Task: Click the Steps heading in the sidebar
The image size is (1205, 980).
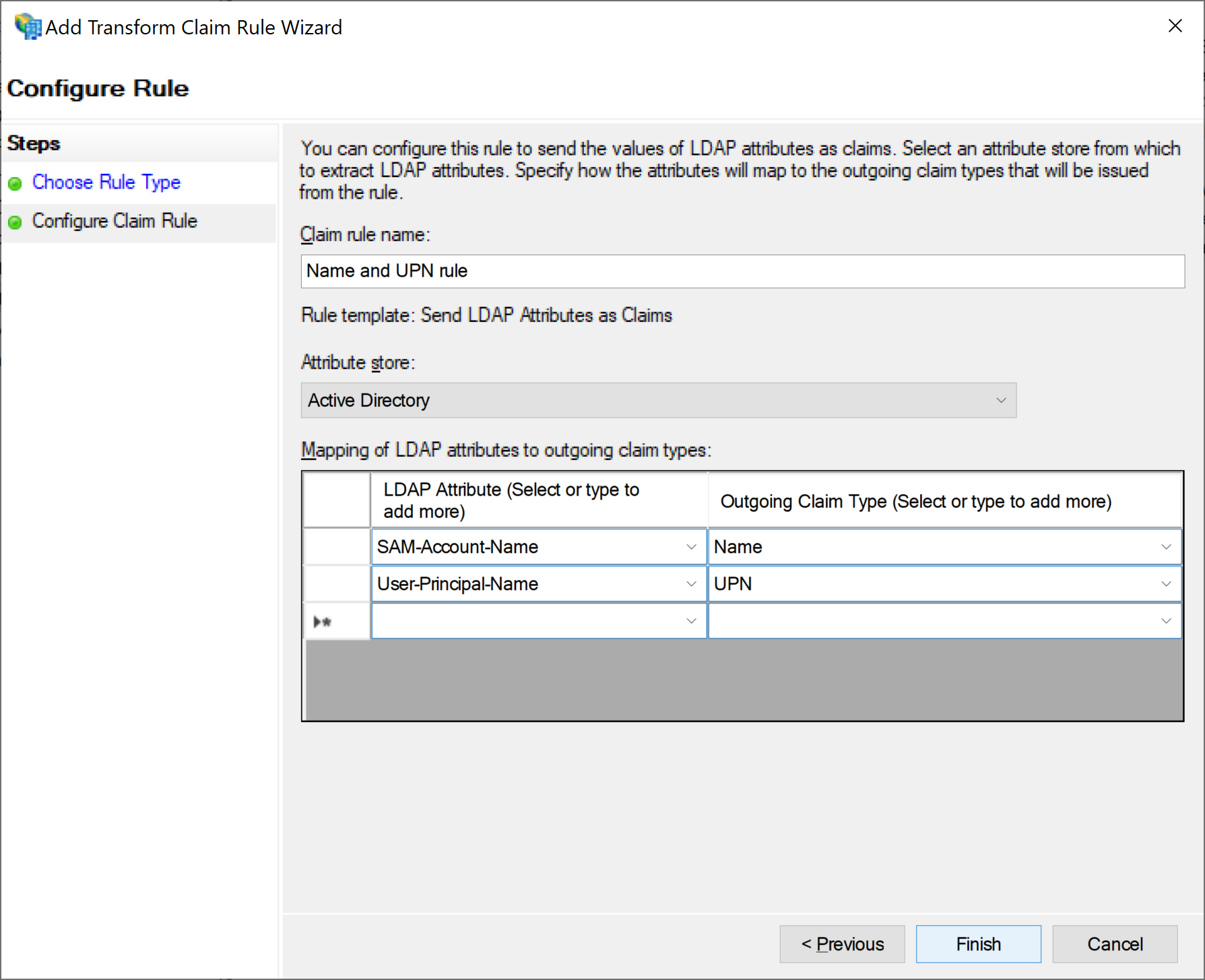Action: pyautogui.click(x=34, y=143)
